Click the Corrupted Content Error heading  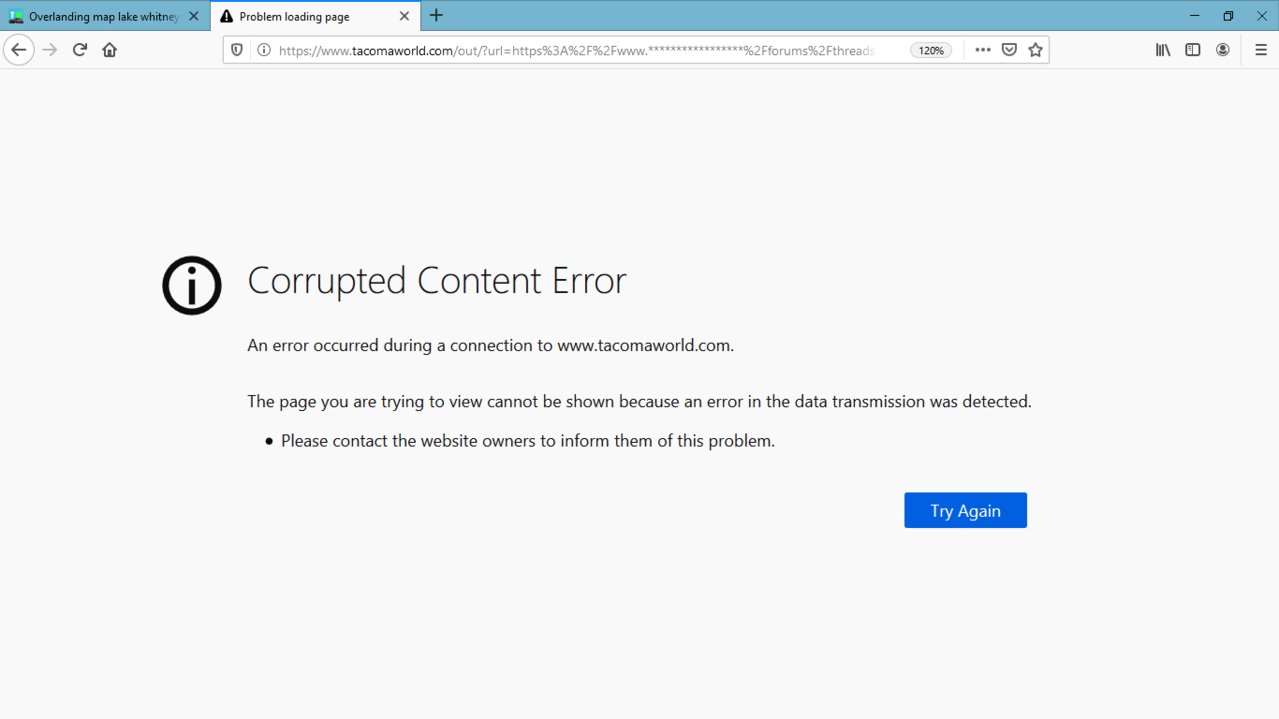437,281
